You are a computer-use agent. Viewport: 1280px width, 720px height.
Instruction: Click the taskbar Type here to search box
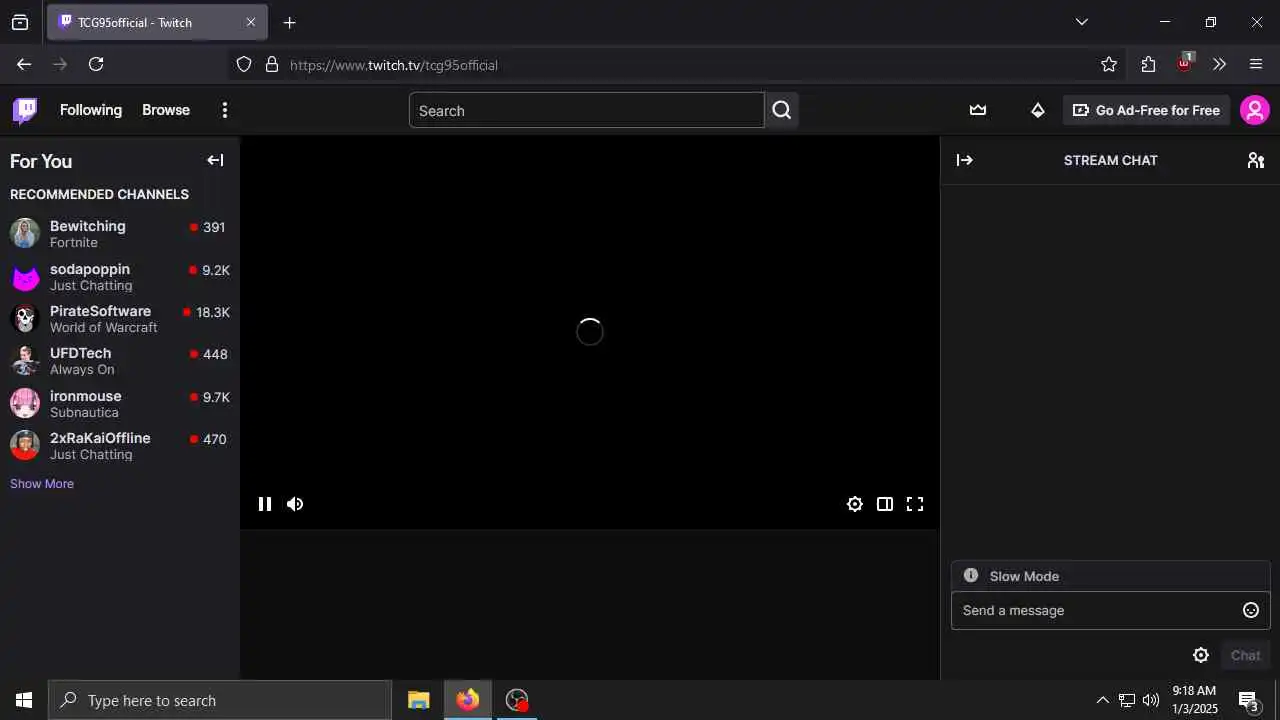pyautogui.click(x=220, y=700)
